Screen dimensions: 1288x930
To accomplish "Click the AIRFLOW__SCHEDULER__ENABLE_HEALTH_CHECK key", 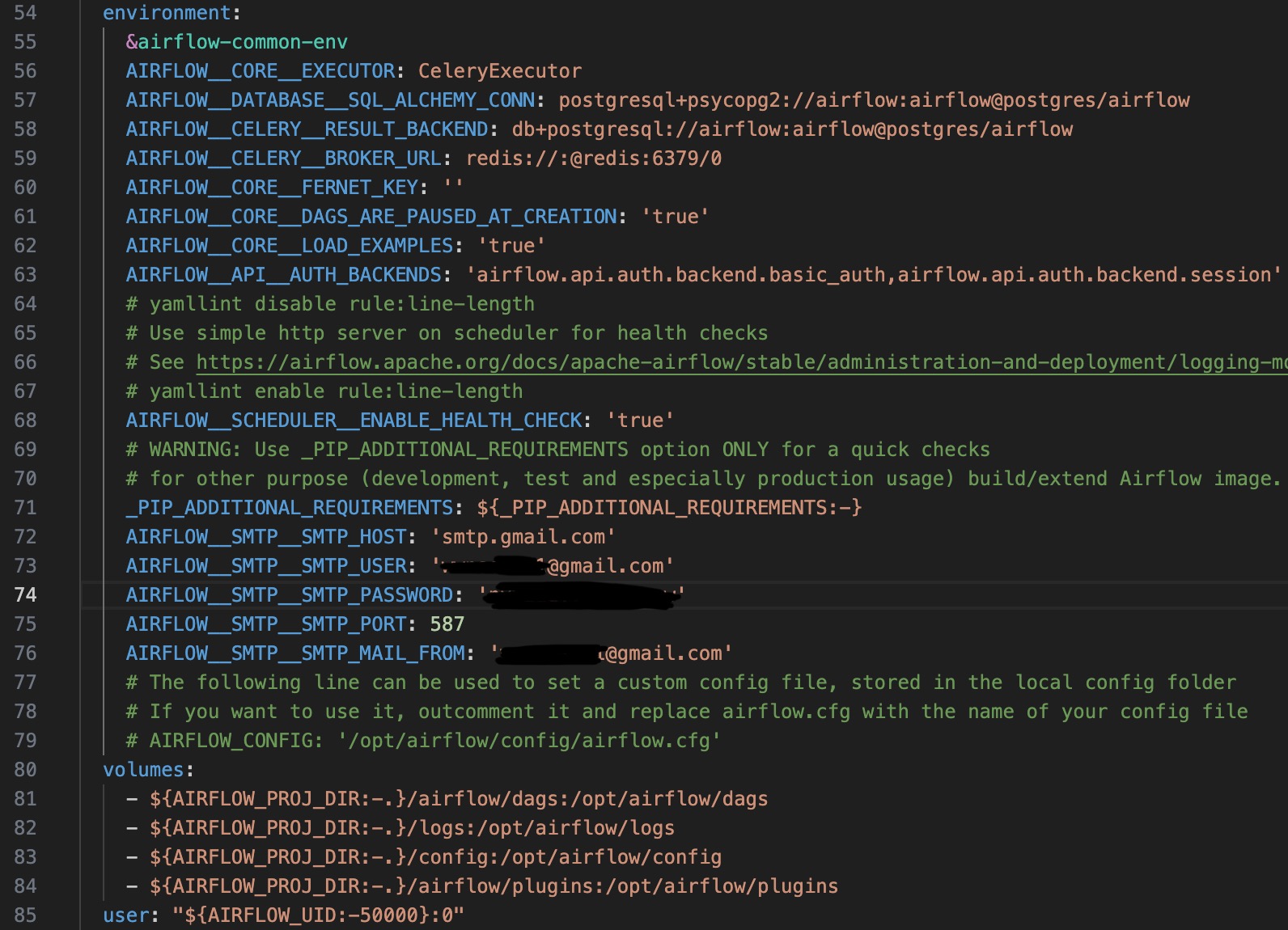I will [354, 421].
